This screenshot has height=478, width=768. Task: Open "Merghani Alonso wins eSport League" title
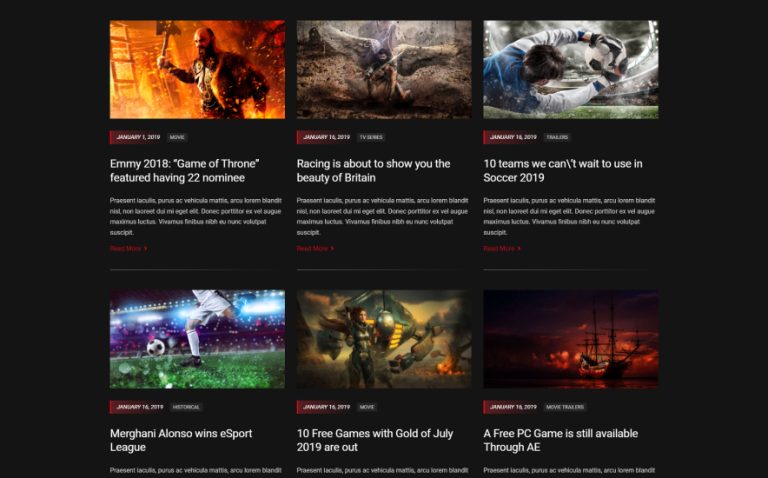click(181, 440)
